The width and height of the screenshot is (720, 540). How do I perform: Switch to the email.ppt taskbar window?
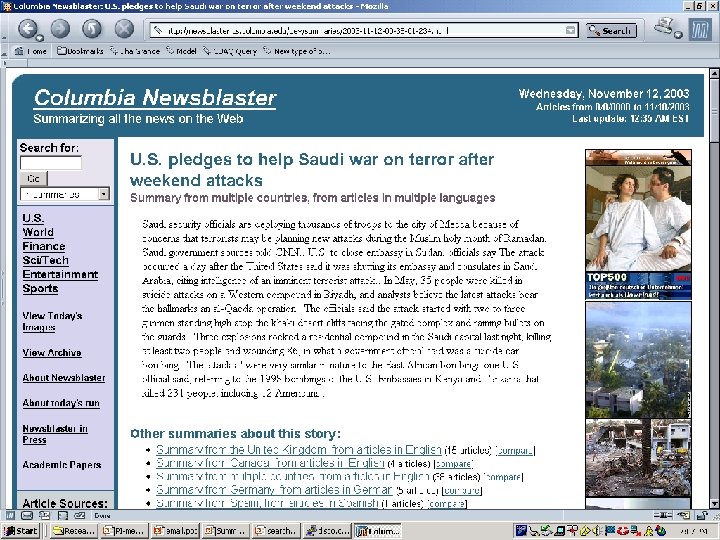point(174,531)
